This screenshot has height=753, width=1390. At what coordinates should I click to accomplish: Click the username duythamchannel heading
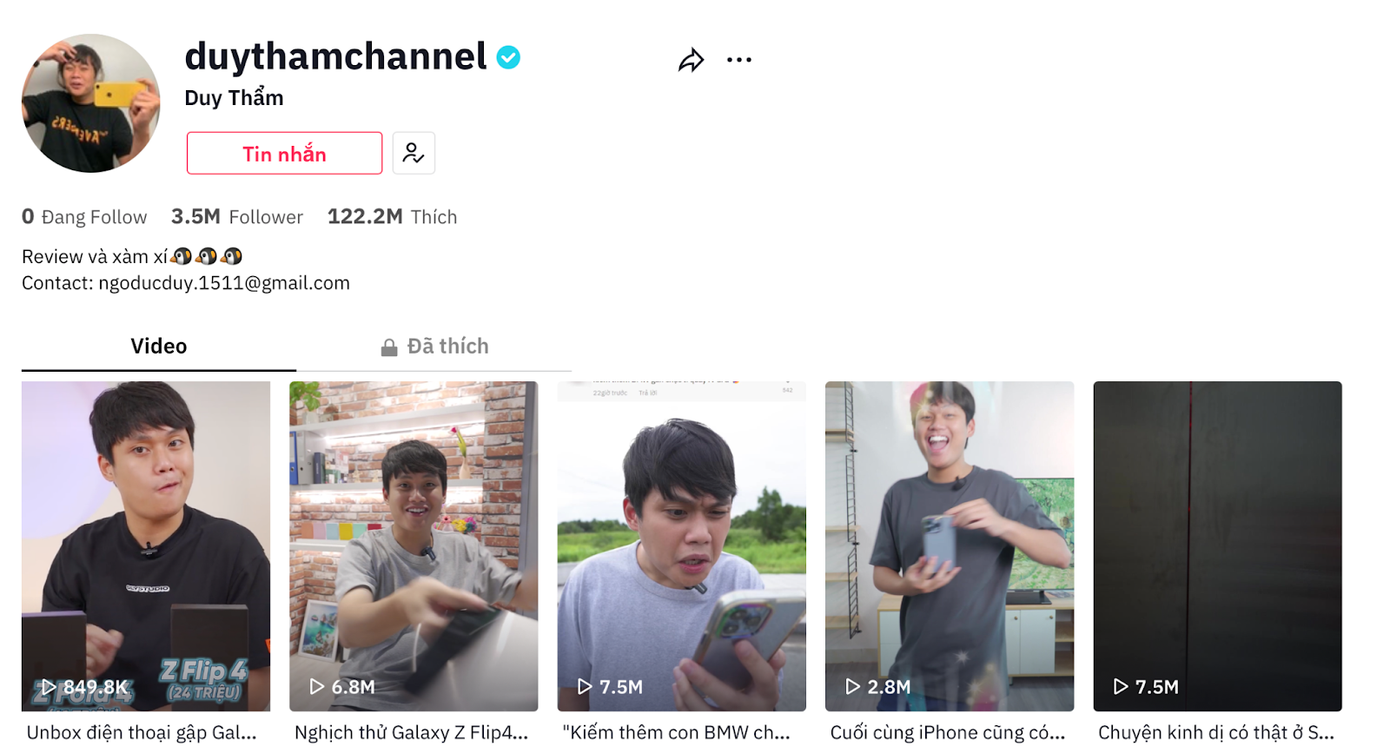335,57
